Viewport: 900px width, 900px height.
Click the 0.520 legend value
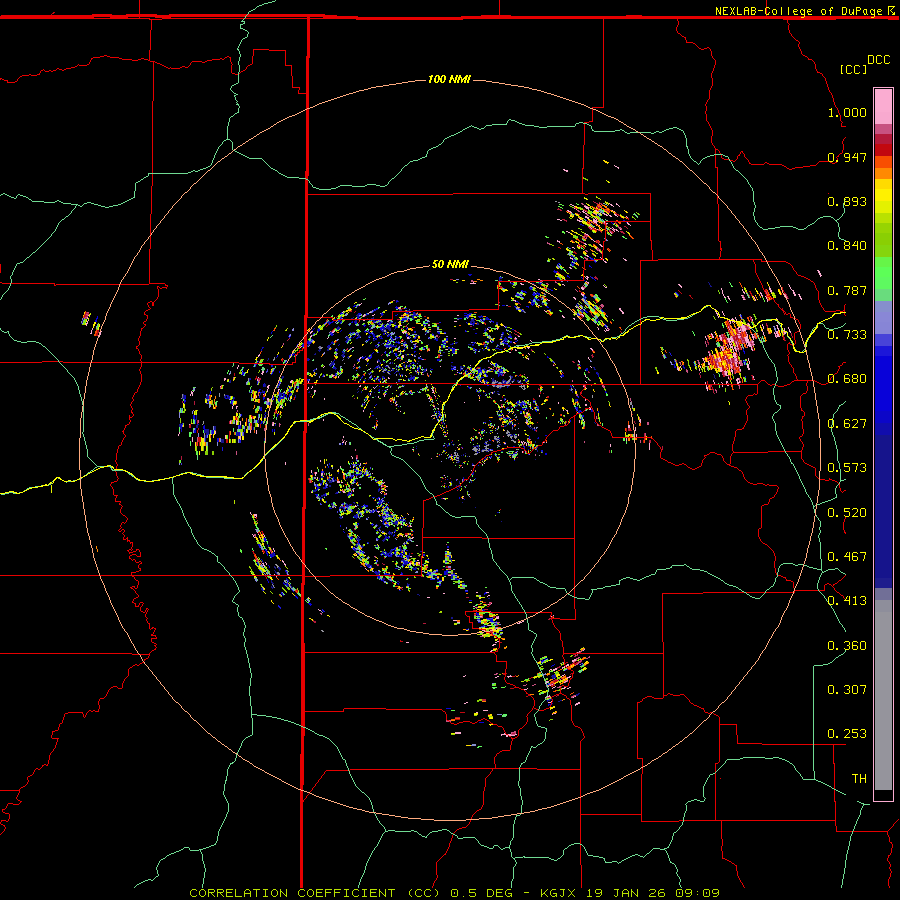[x=847, y=513]
